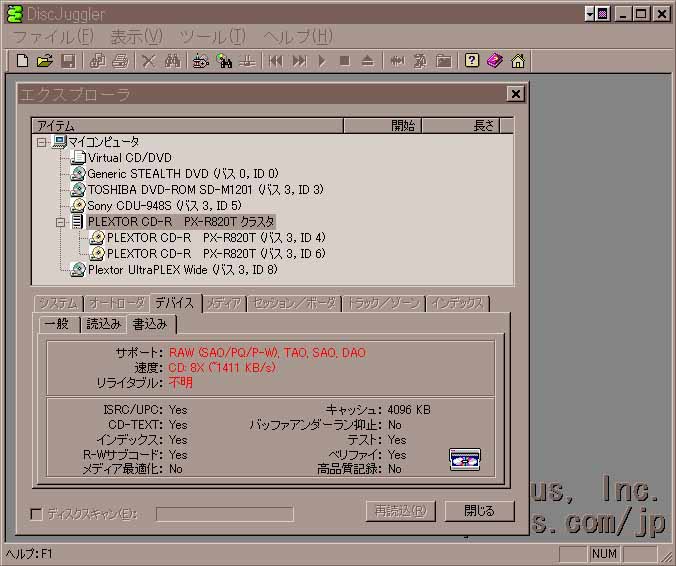Screen dimensions: 676x566
Task: Click the title bar window-mode icon button
Action: click(603, 14)
